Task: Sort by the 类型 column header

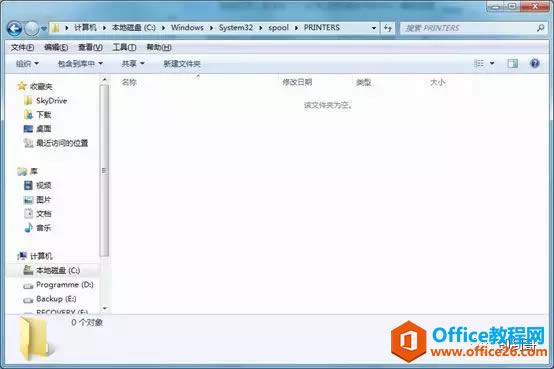Action: pos(363,82)
